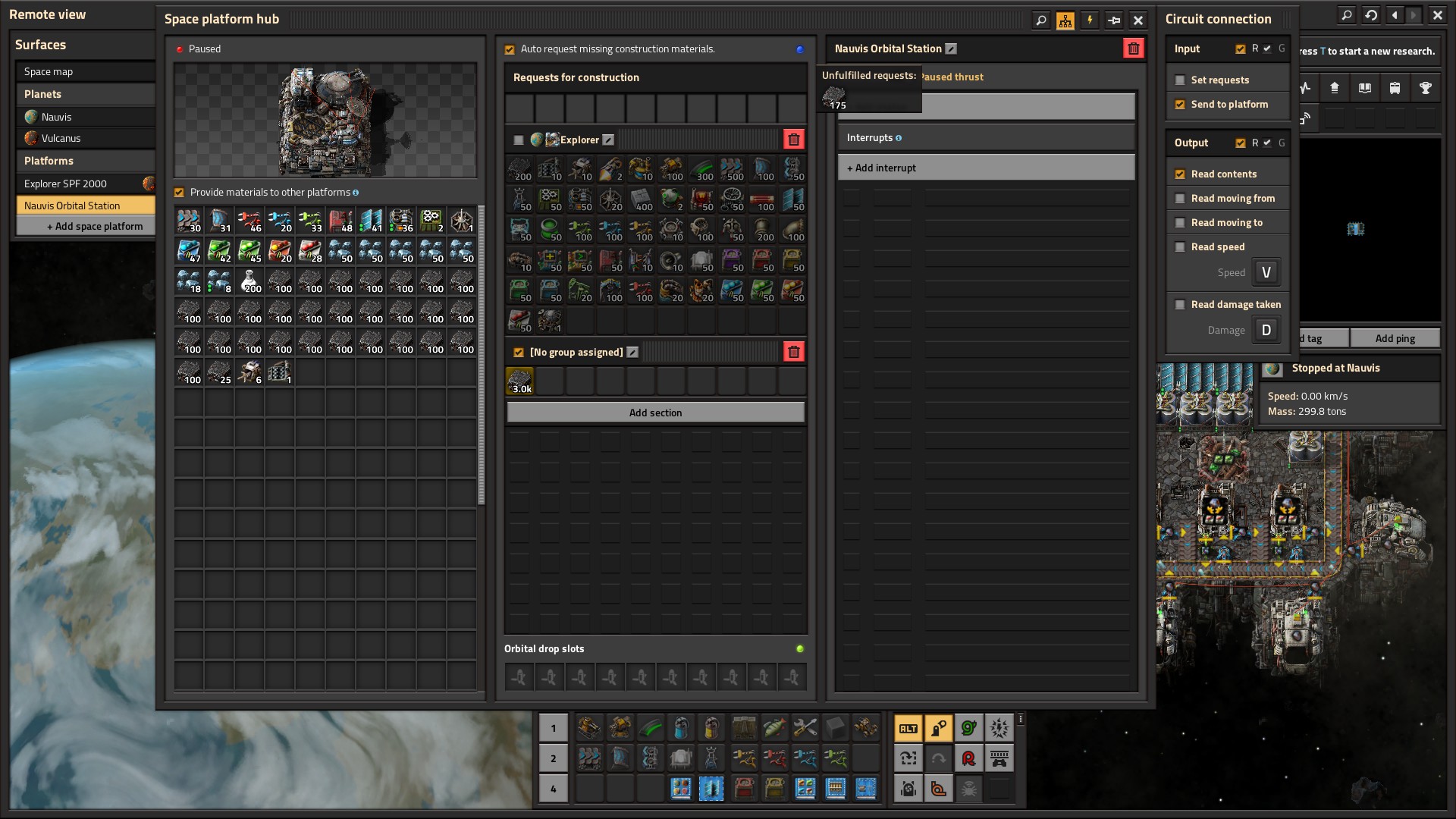Switch to the Explorer SPF 2000 platform

pos(86,184)
